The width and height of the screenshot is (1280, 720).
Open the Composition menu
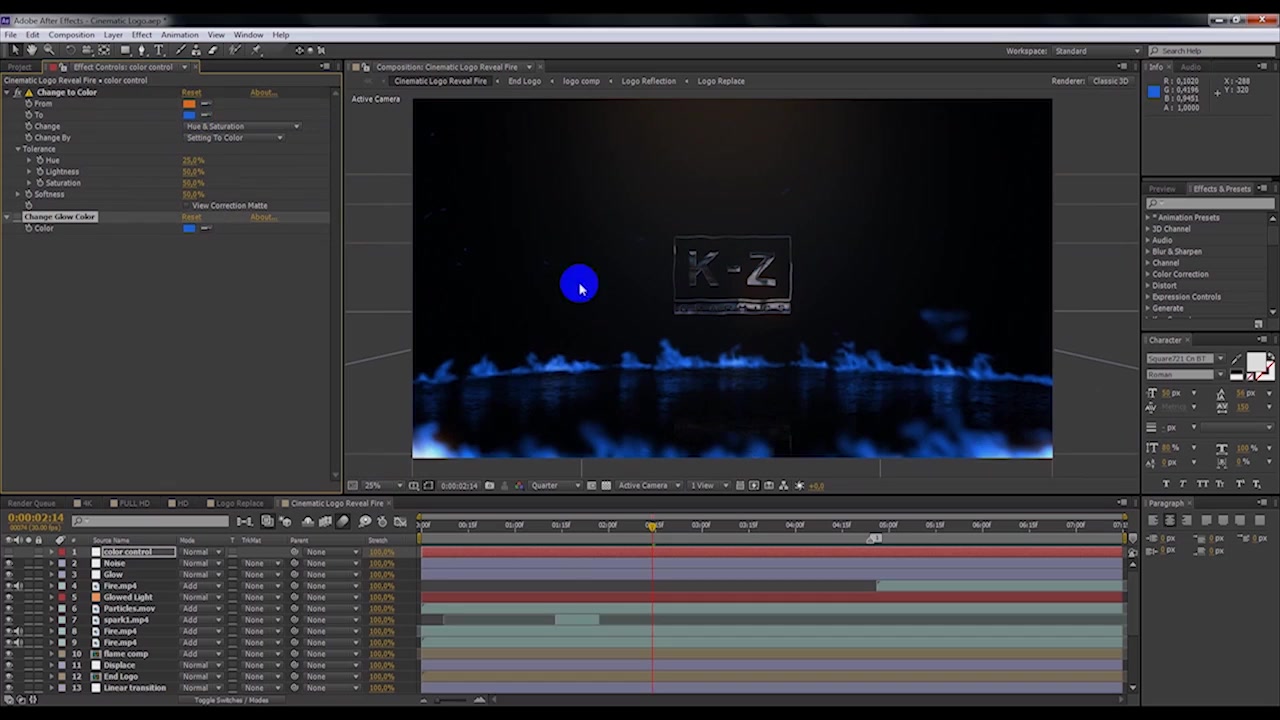pos(71,35)
